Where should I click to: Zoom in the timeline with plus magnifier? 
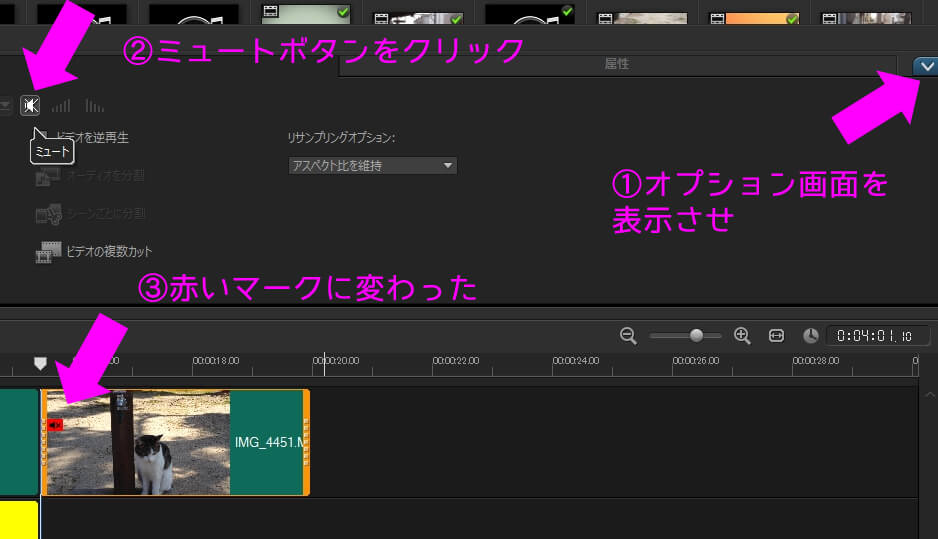(742, 336)
